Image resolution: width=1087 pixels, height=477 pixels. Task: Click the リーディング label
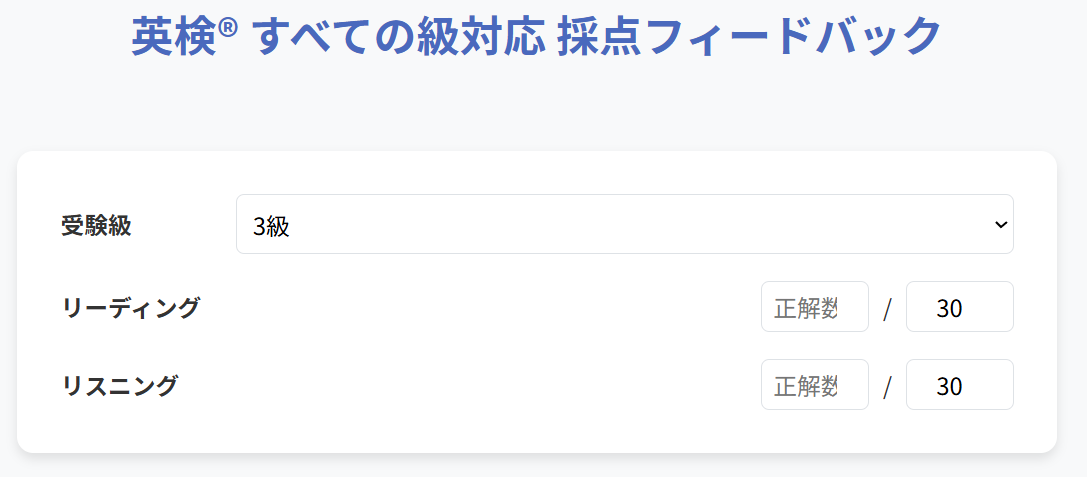[130, 308]
